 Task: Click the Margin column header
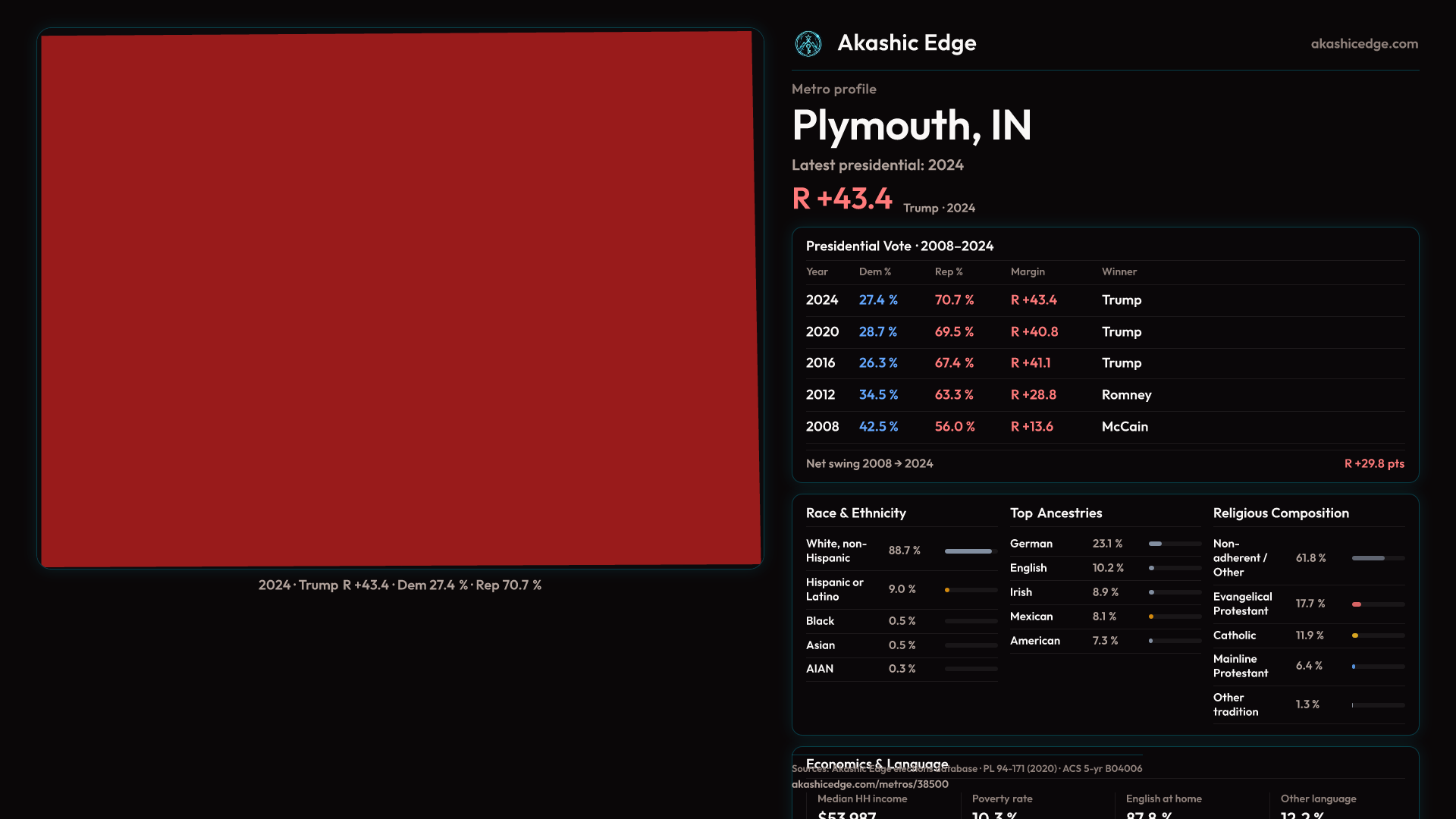pos(1028,271)
